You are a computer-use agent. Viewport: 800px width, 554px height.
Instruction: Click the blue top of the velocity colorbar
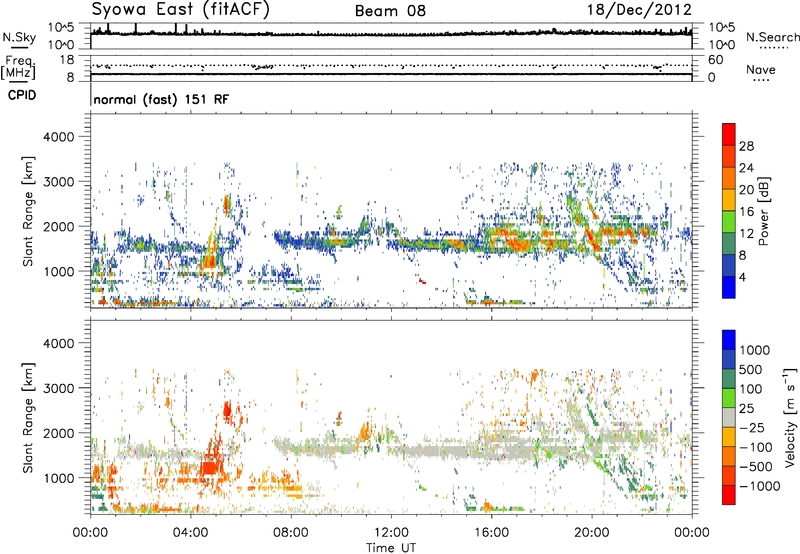click(x=729, y=340)
